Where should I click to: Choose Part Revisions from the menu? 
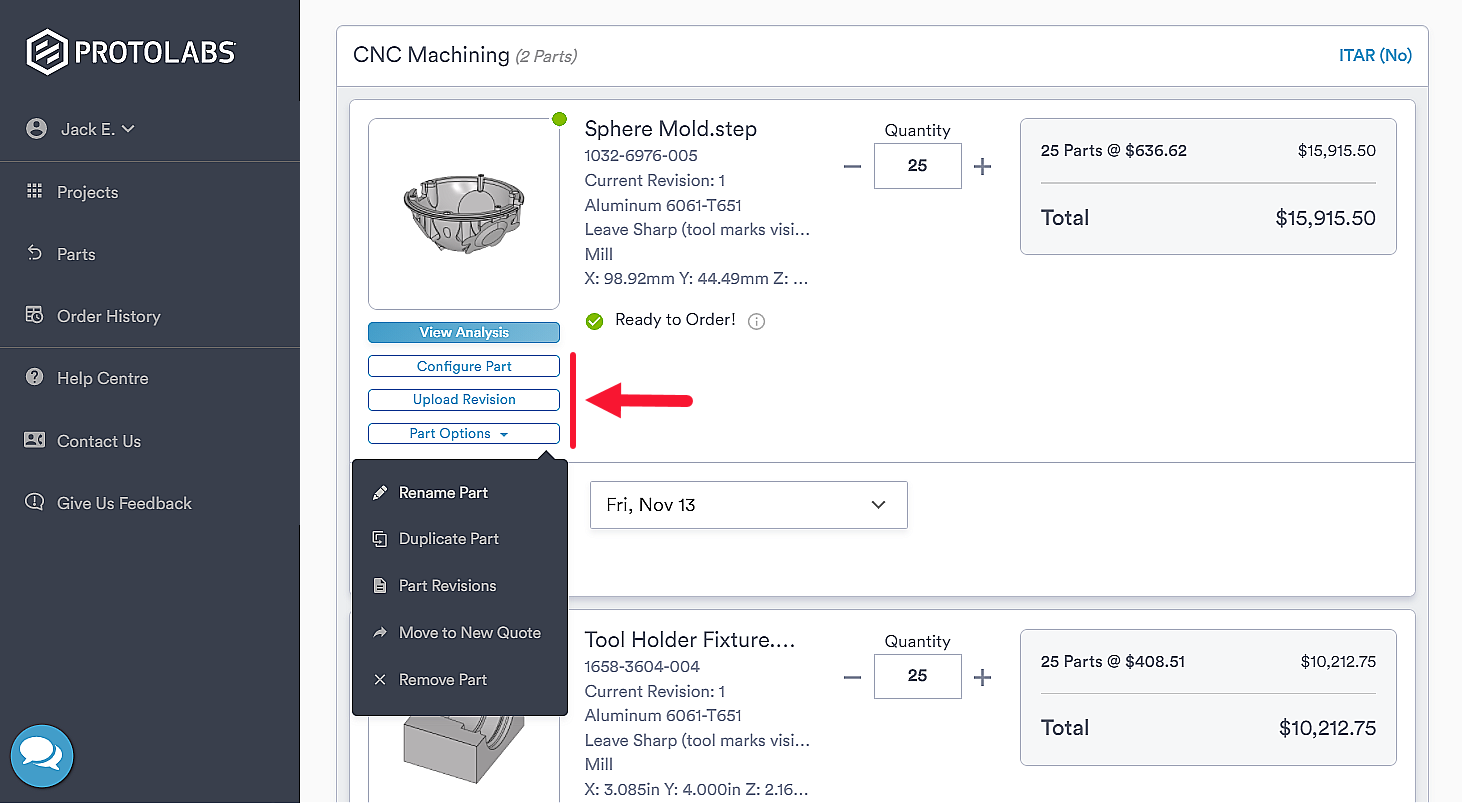(447, 585)
